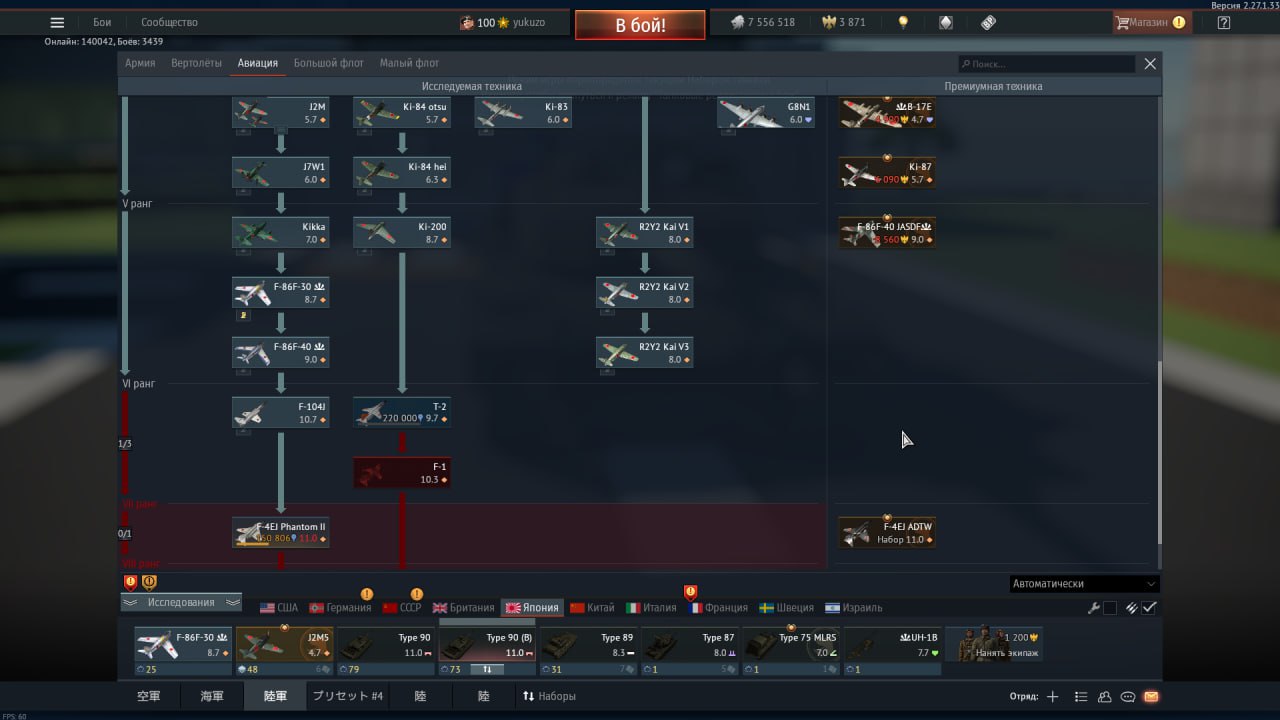Collapse the Исследования panel

click(181, 602)
